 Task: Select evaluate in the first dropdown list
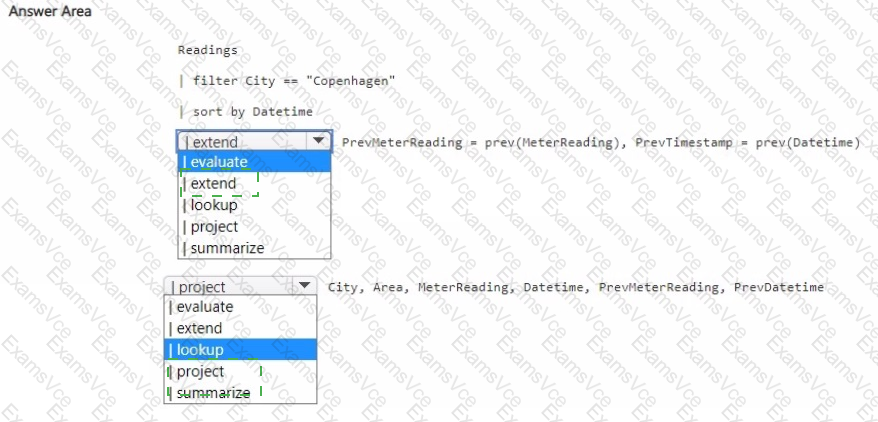tap(254, 162)
